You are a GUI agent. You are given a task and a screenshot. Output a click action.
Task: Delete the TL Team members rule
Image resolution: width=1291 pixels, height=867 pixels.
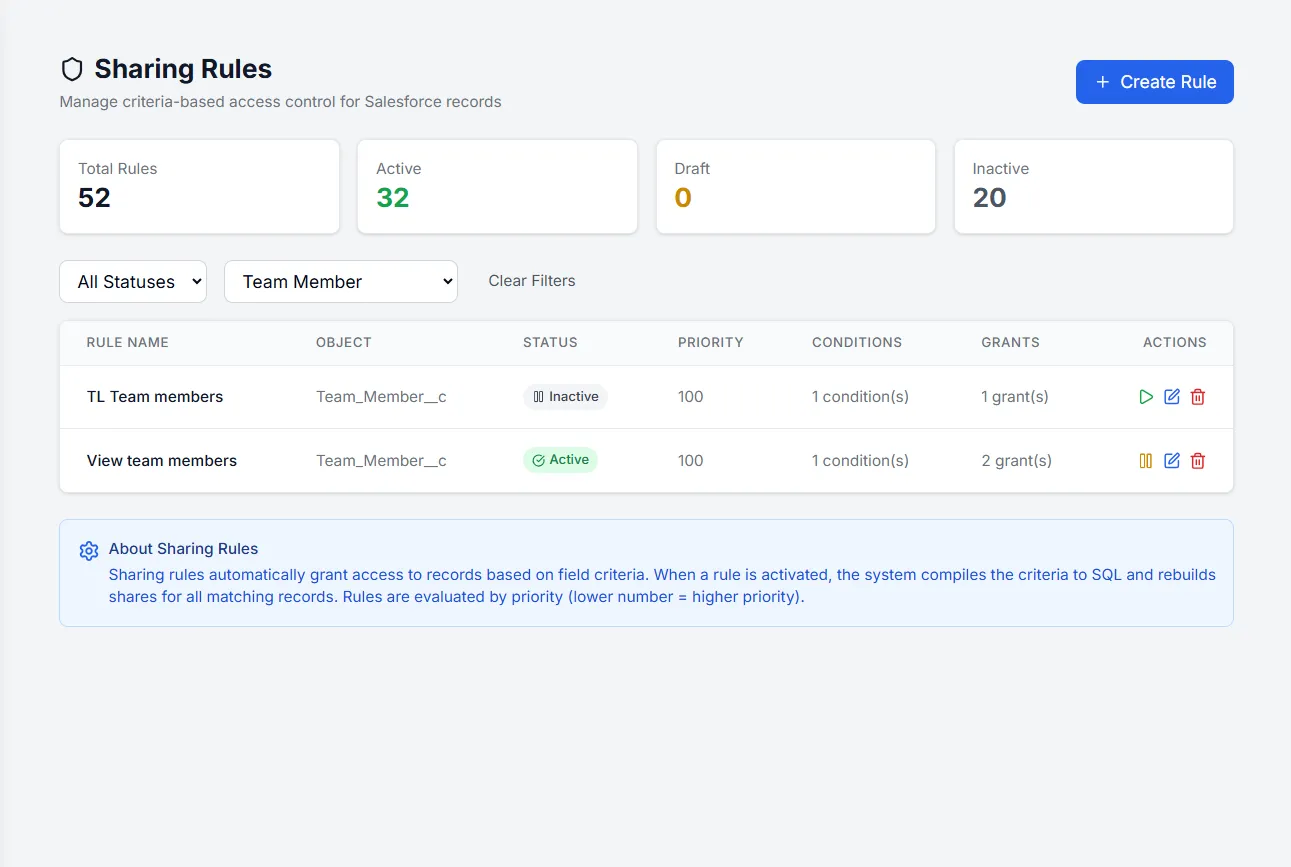point(1198,397)
